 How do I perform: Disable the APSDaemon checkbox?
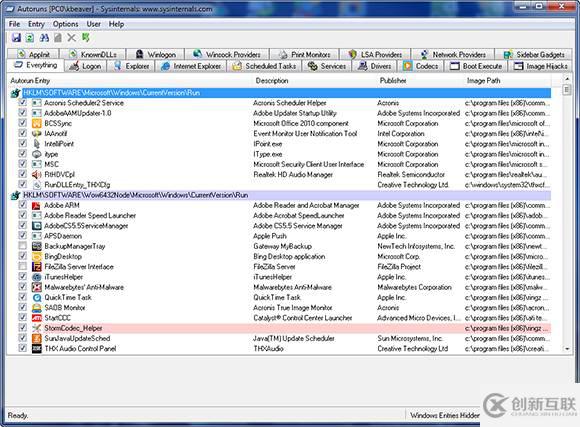pyautogui.click(x=23, y=236)
